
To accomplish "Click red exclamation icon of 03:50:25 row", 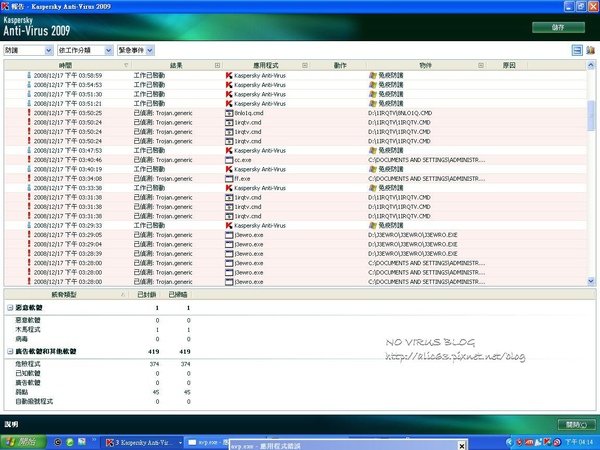I will (x=29, y=112).
